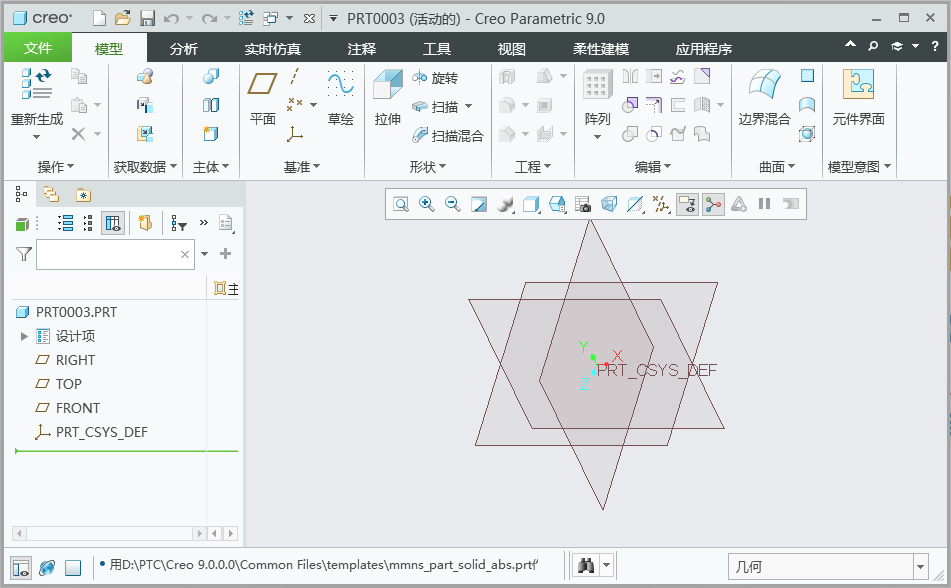Add a search filter with plus icon
The image size is (951, 588).
point(225,254)
